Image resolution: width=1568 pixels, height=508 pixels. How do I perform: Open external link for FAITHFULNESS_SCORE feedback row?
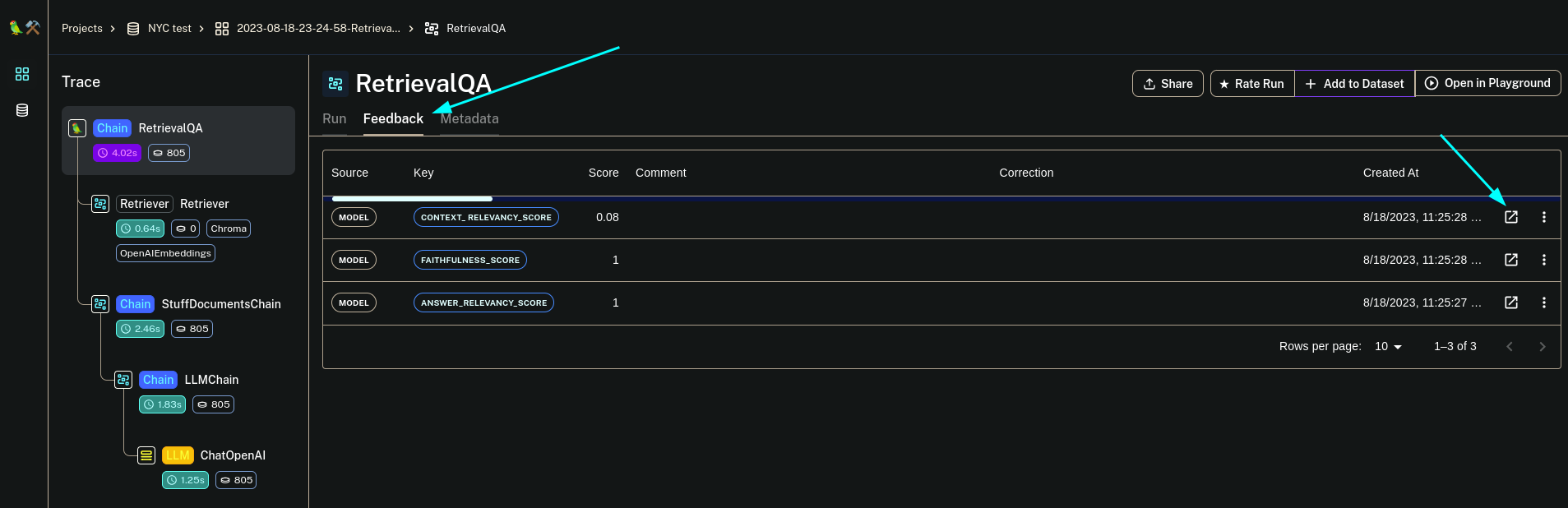pos(1510,260)
